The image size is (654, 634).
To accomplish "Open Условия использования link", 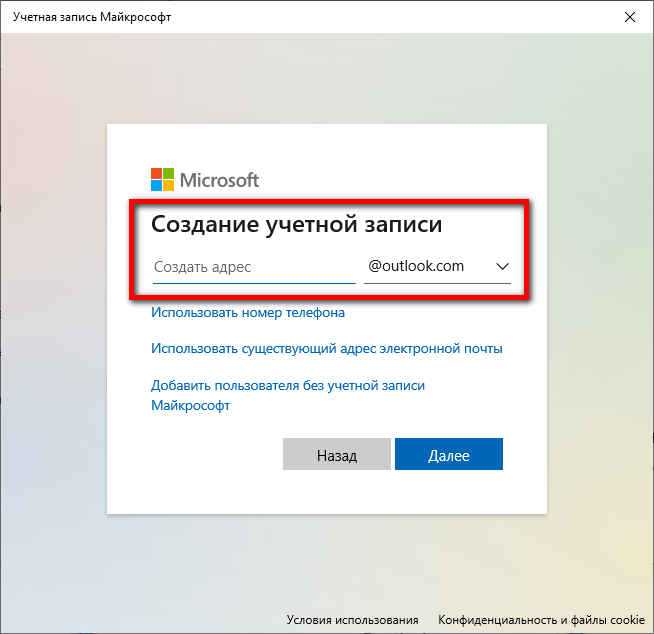I will point(352,620).
